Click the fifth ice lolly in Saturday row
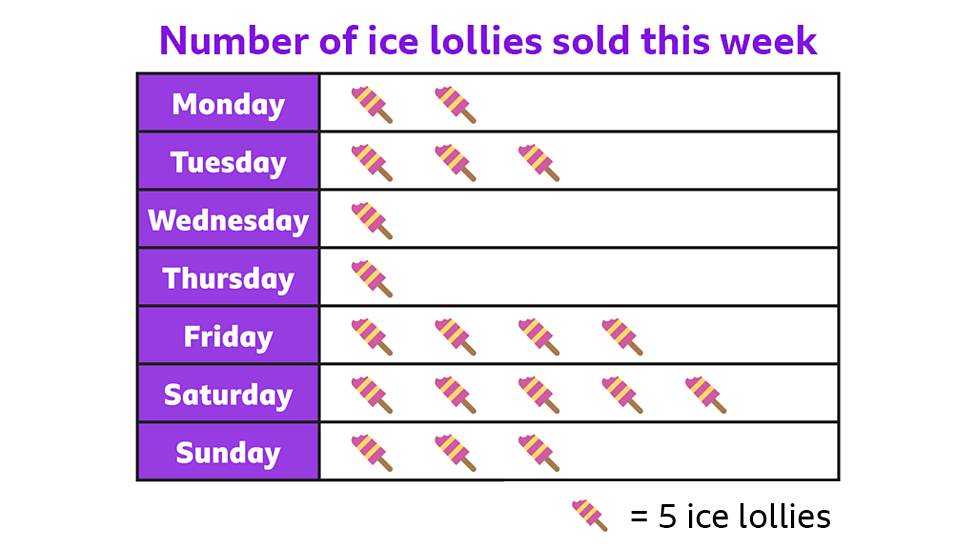 click(706, 394)
